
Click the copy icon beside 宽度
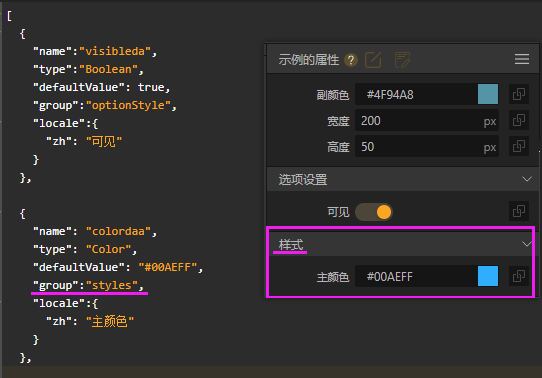point(519,120)
